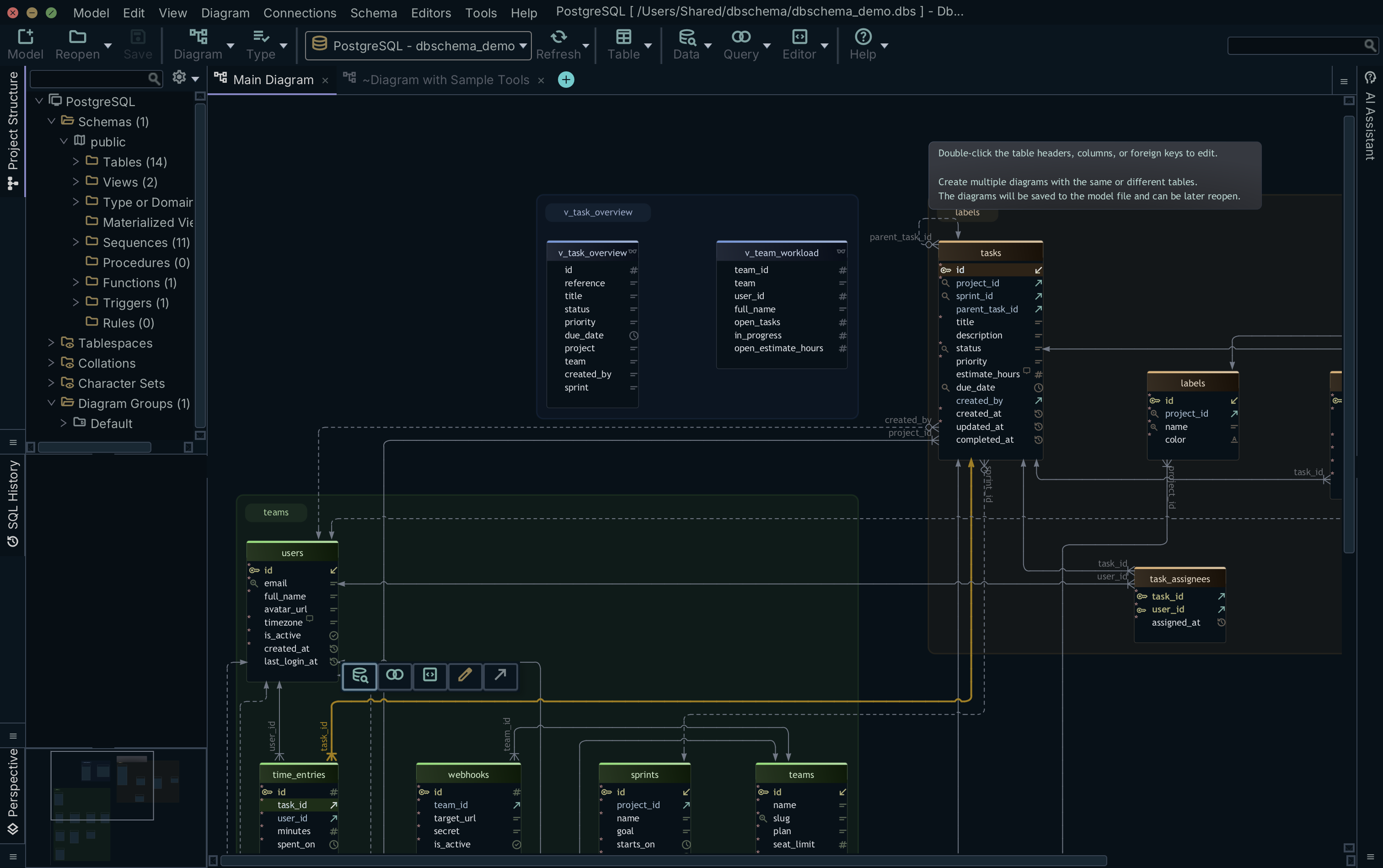
Task: Click the Query toolbar icon
Action: tap(741, 37)
